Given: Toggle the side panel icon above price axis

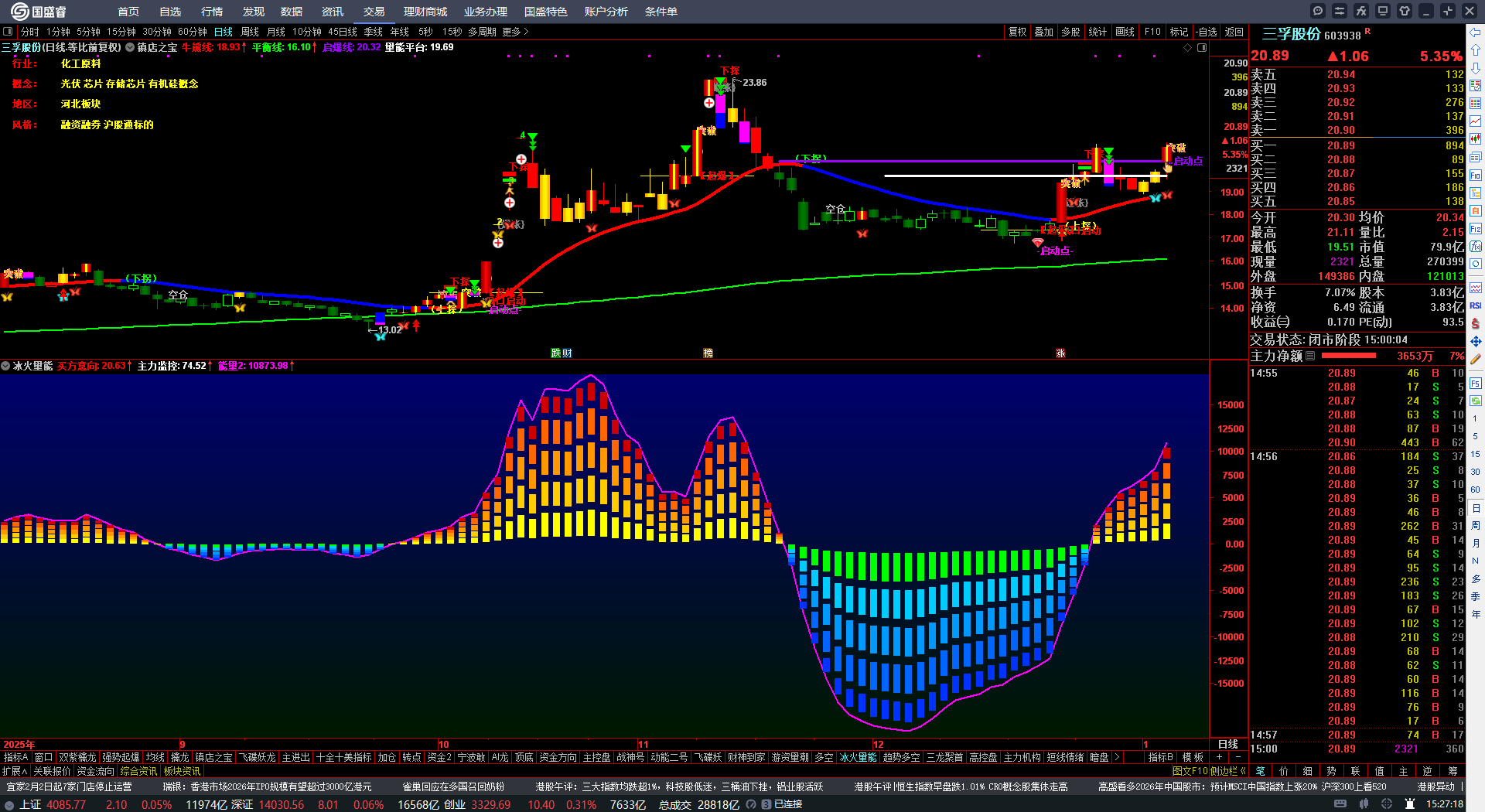Looking at the screenshot, I should [x=1202, y=48].
